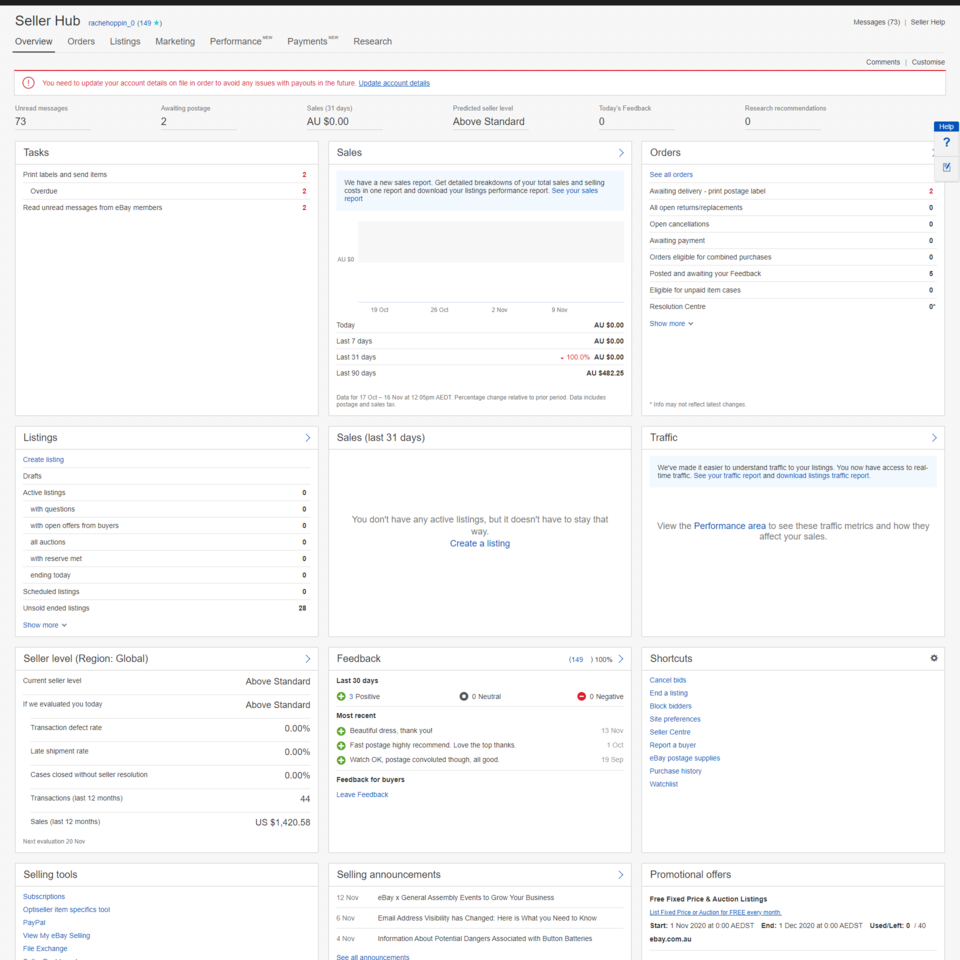This screenshot has height=960, width=960.
Task: Expand Show more in Orders panel
Action: pyautogui.click(x=671, y=323)
